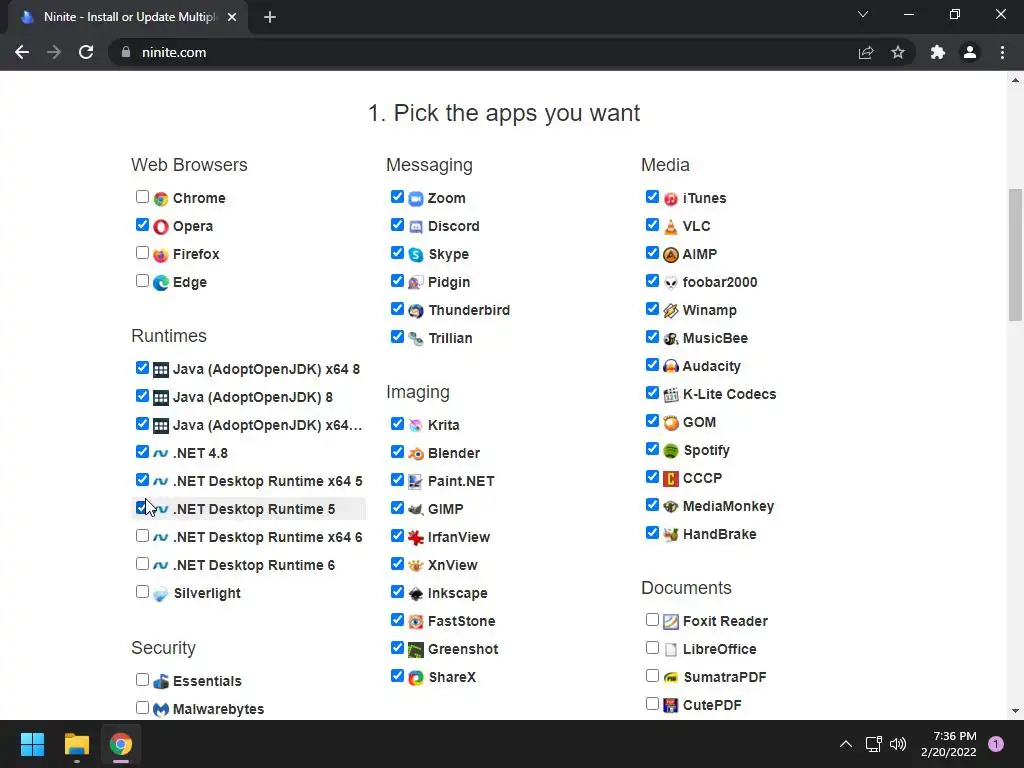The height and width of the screenshot is (768, 1024).
Task: Go back to previous page
Action: pyautogui.click(x=22, y=52)
